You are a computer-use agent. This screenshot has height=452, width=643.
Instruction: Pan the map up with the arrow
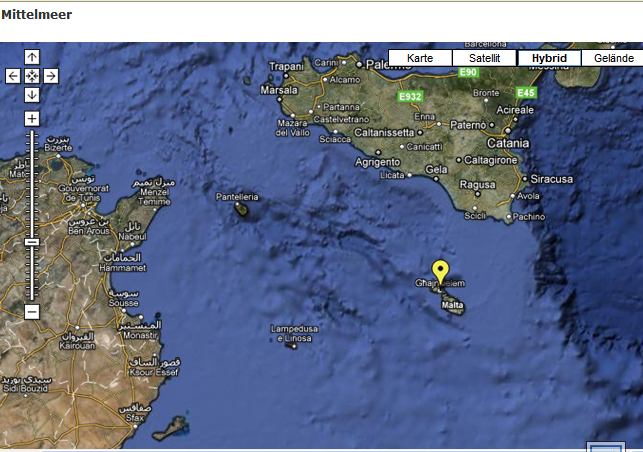[x=32, y=57]
